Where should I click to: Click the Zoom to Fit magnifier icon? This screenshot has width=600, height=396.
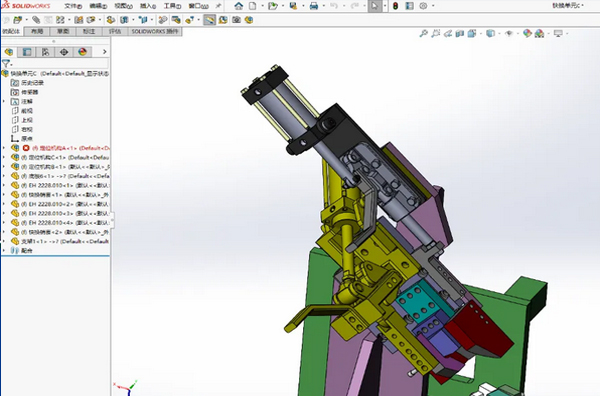423,34
